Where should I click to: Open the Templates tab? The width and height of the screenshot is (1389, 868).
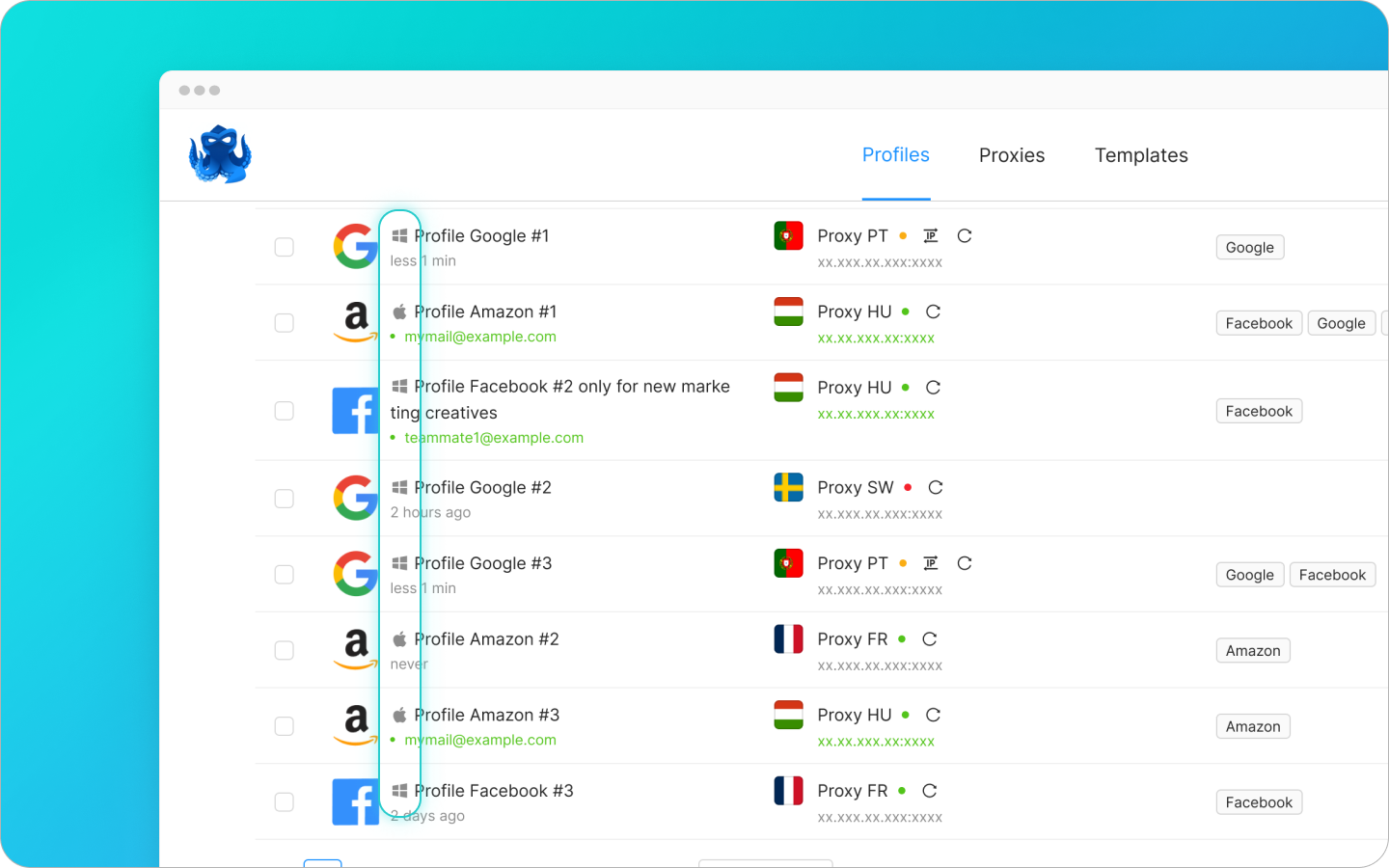tap(1141, 154)
